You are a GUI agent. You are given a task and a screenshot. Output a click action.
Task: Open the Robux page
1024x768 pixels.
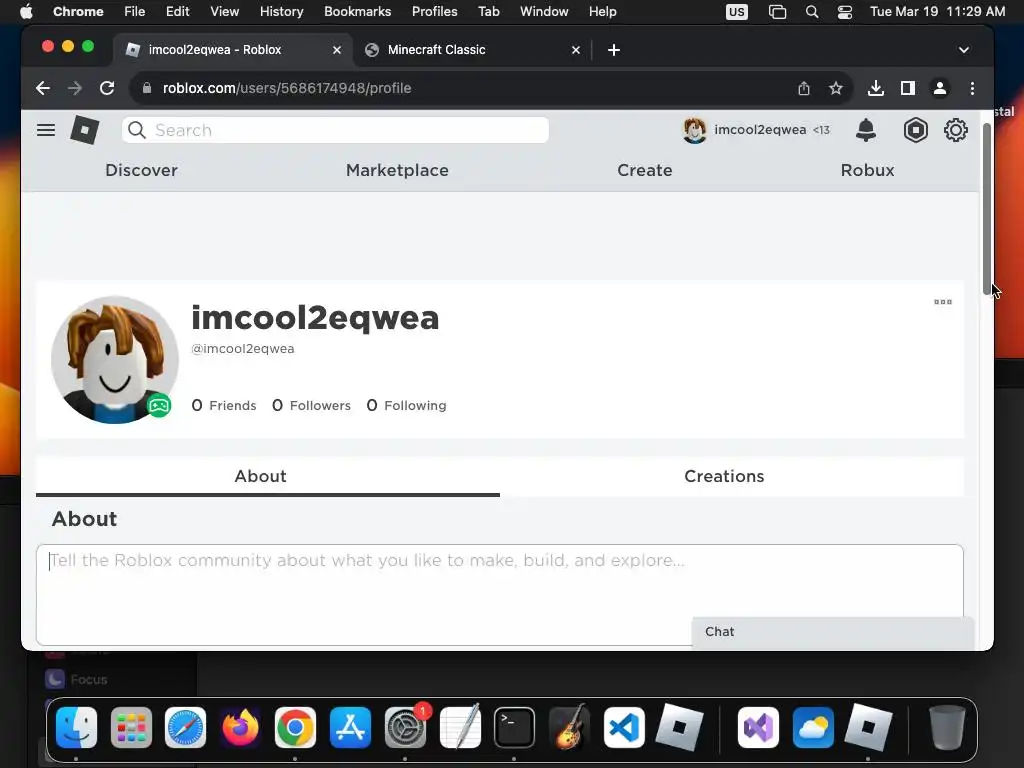click(867, 170)
